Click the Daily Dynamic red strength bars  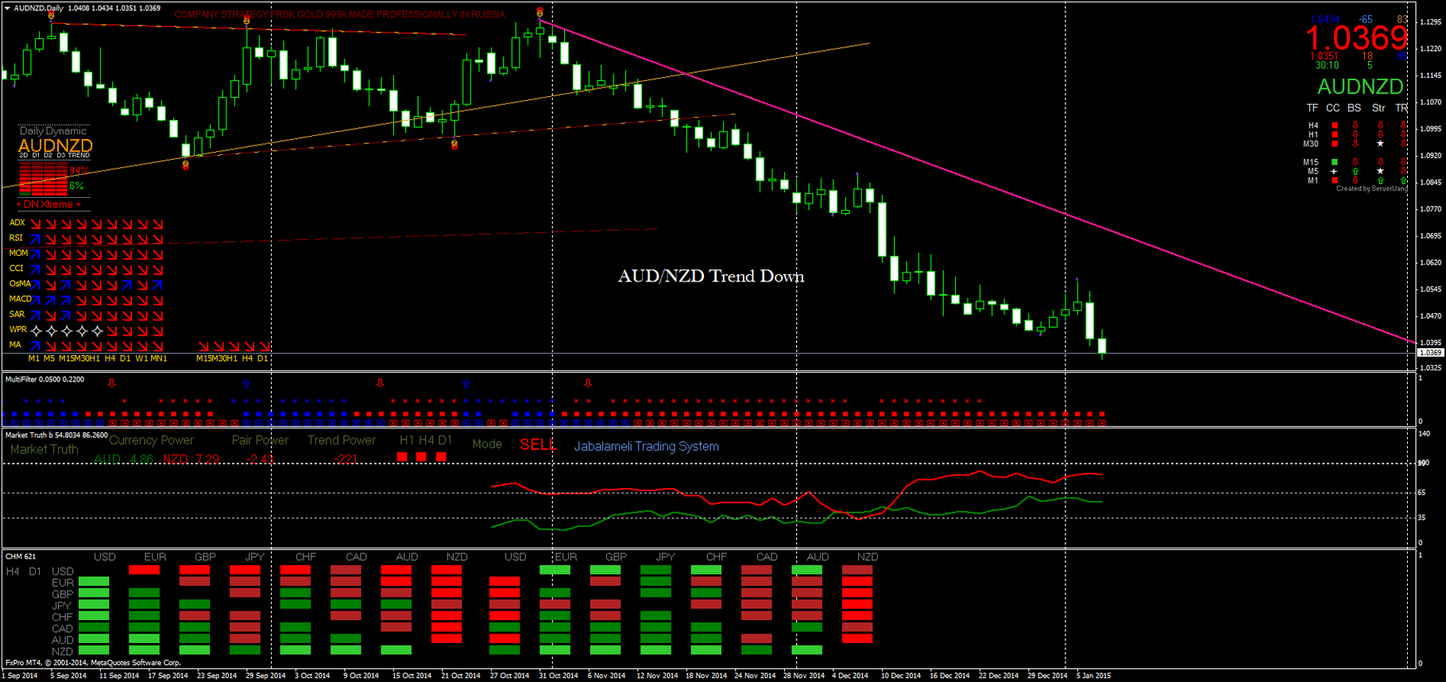tap(43, 179)
